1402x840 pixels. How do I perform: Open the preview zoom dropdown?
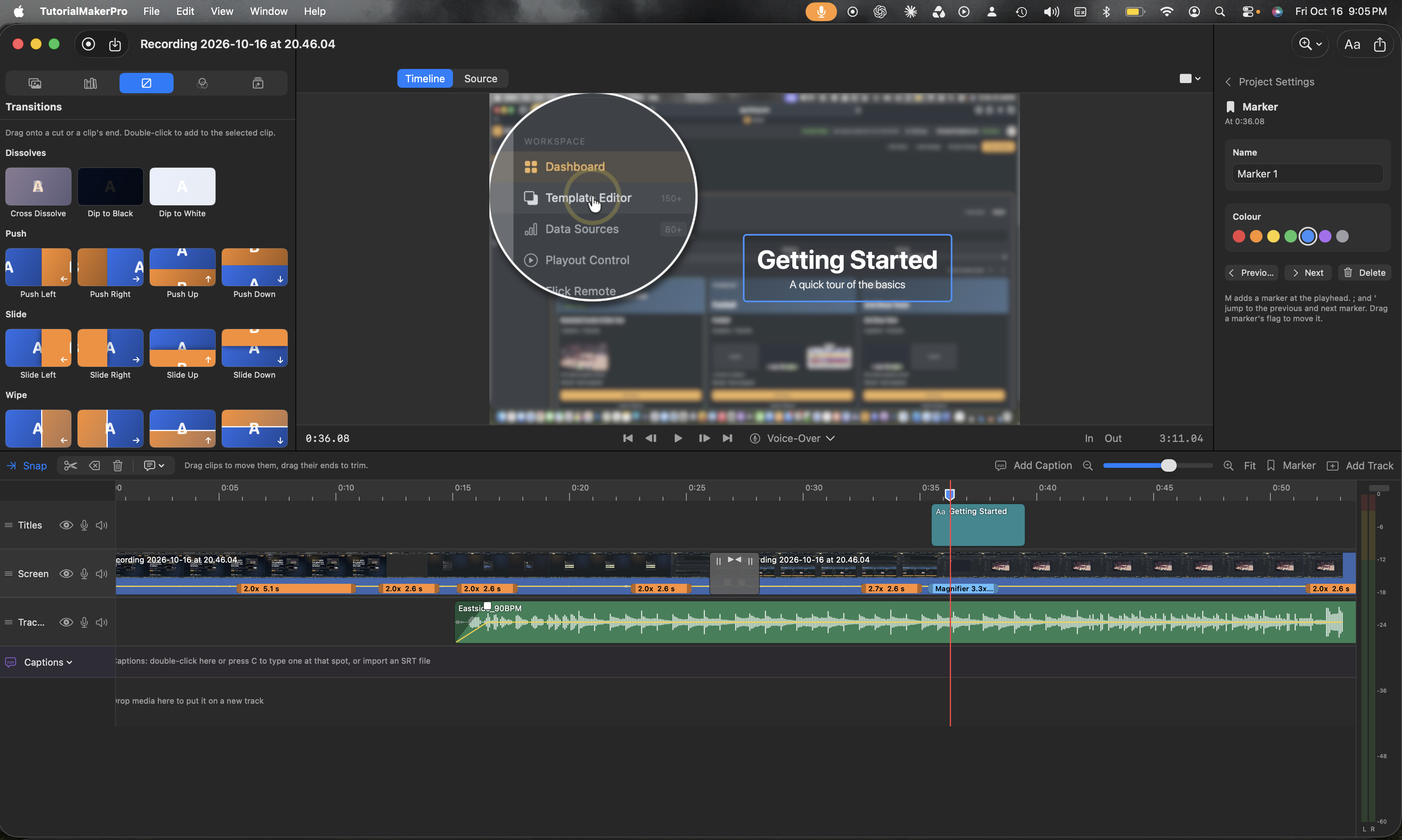1310,44
